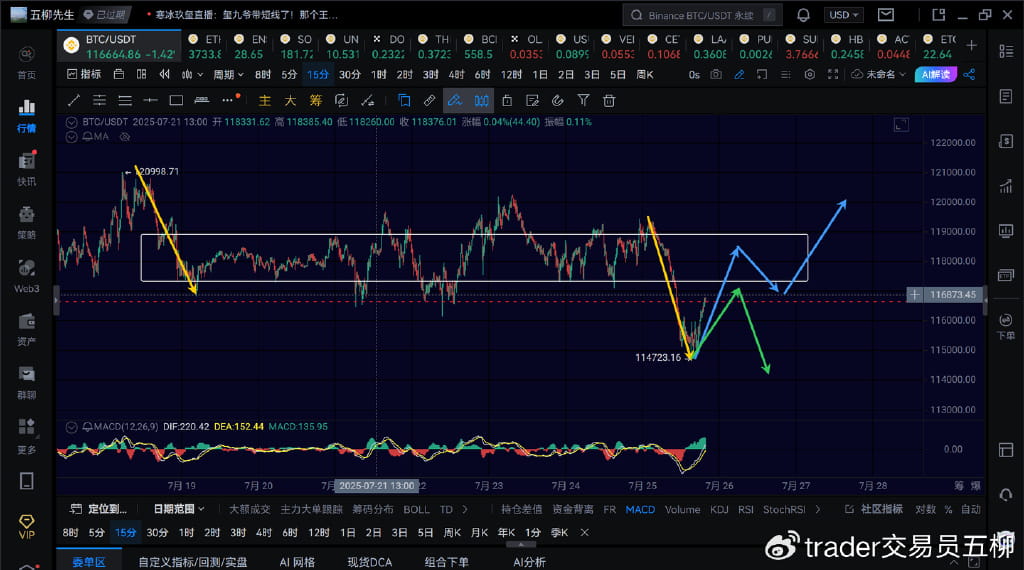Image resolution: width=1024 pixels, height=570 pixels.
Task: Enter fullscreen chart mode icon
Action: tap(833, 74)
